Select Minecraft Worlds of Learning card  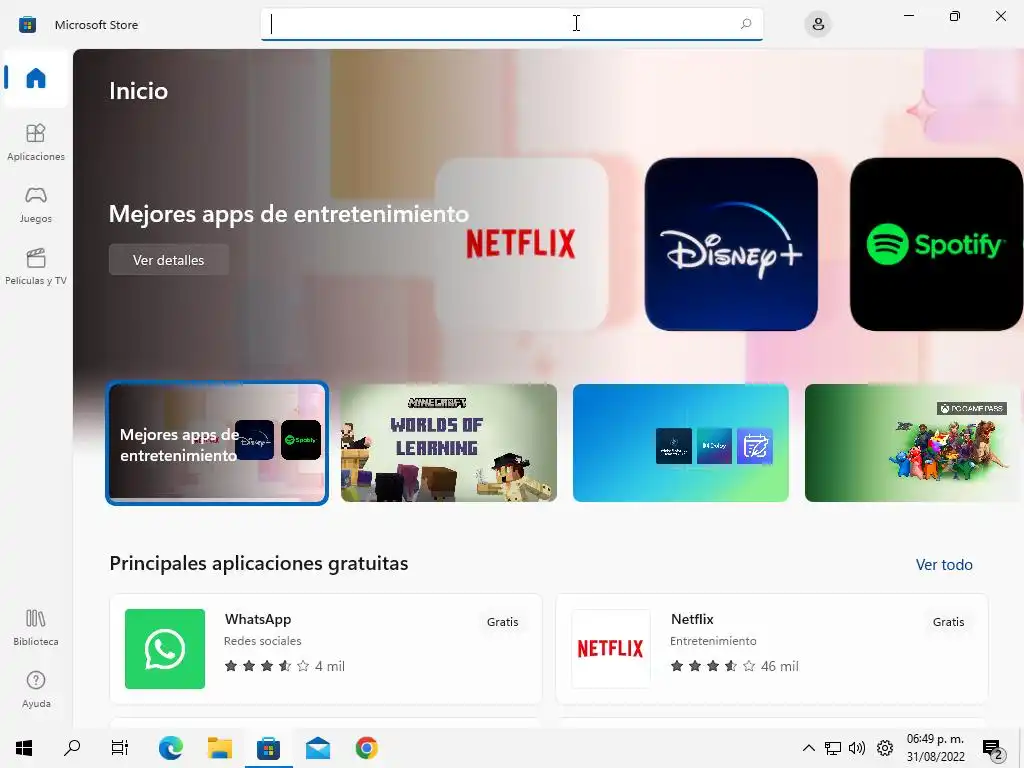[449, 443]
